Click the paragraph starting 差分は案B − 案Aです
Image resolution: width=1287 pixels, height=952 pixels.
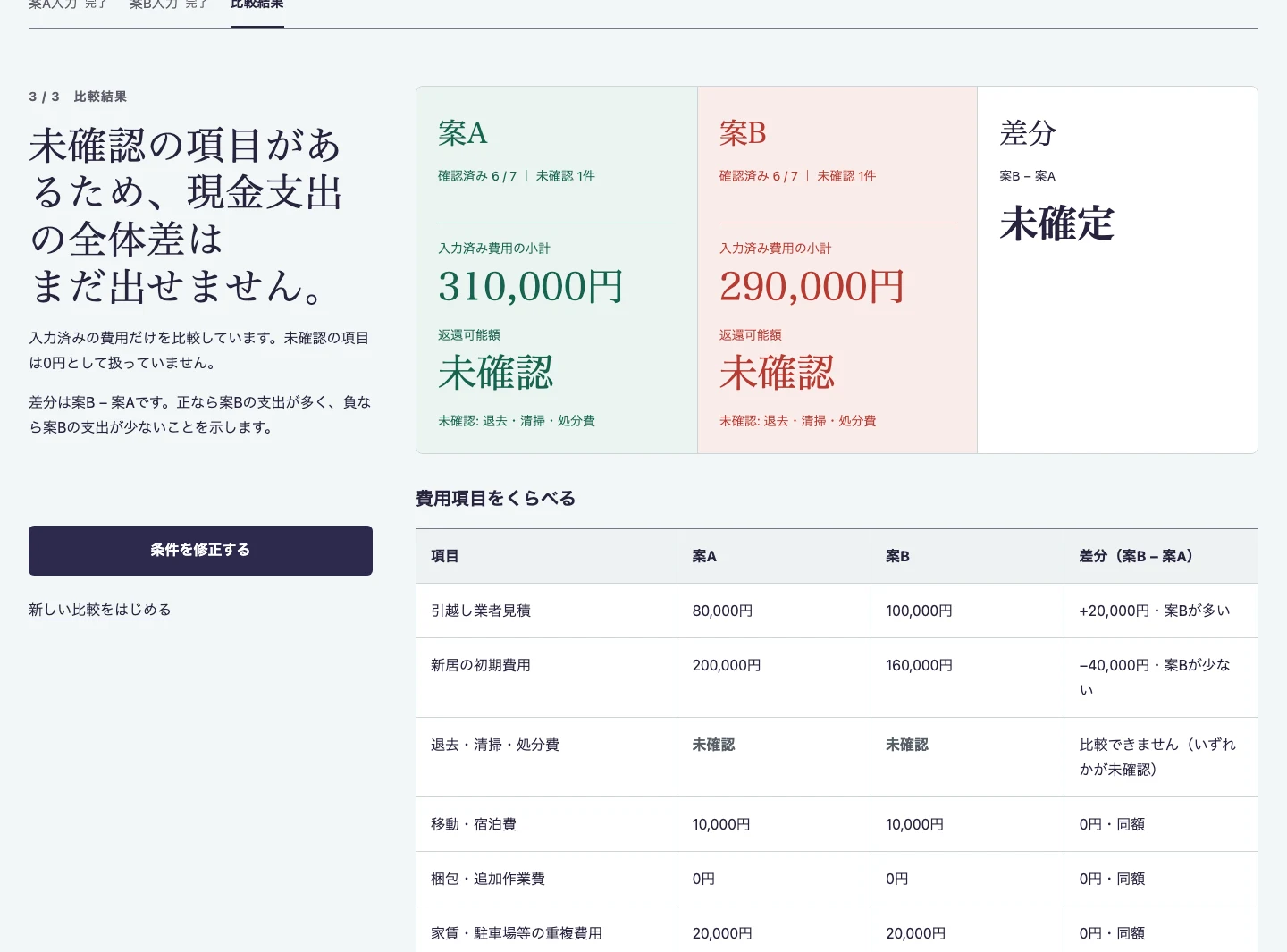coord(200,415)
